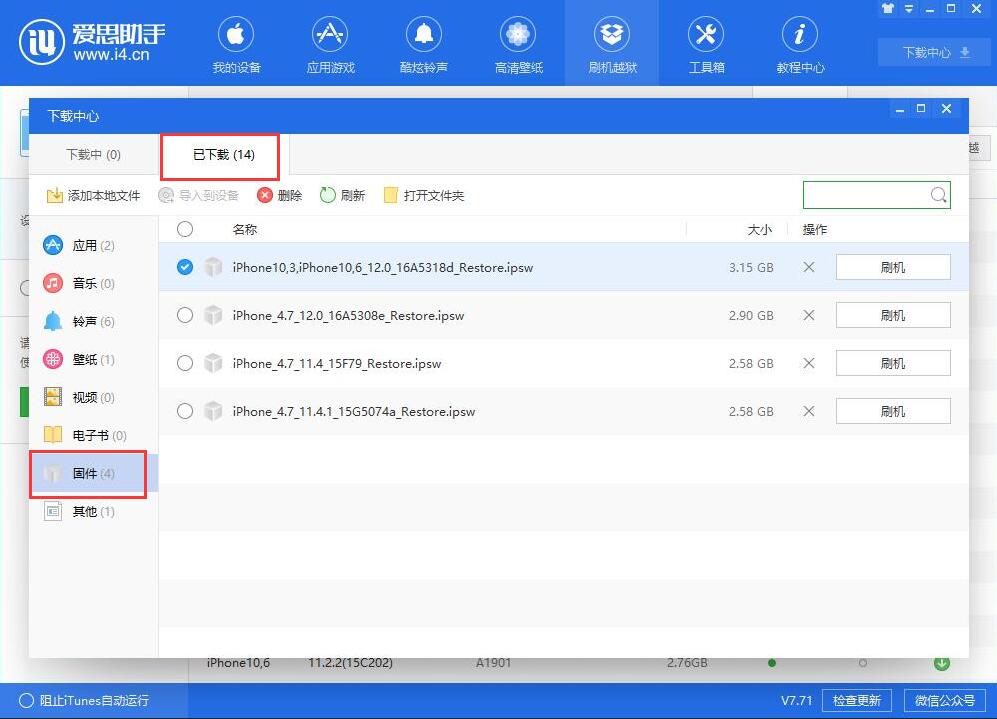This screenshot has height=719, width=997.
Task: Refresh the download list with 刷新
Action: pyautogui.click(x=342, y=194)
